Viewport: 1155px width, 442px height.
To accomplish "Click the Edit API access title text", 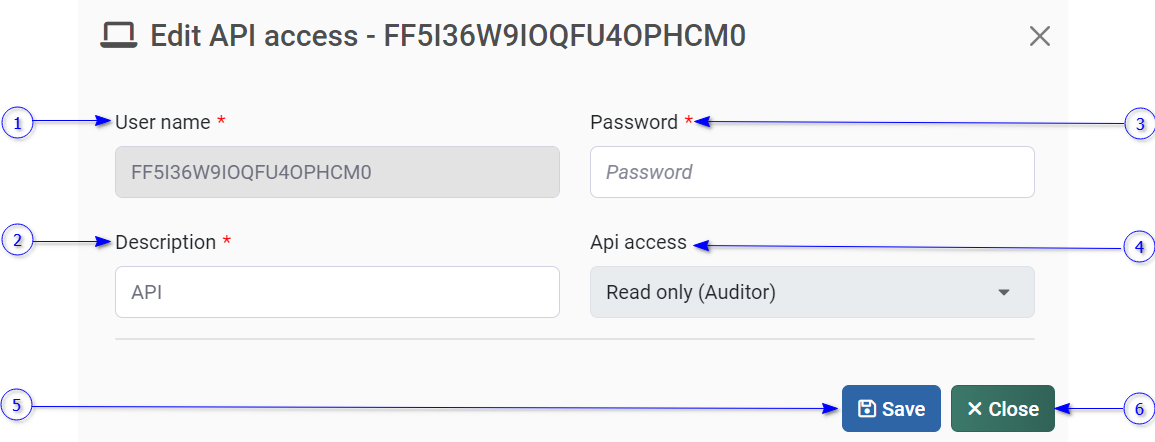I will [448, 37].
